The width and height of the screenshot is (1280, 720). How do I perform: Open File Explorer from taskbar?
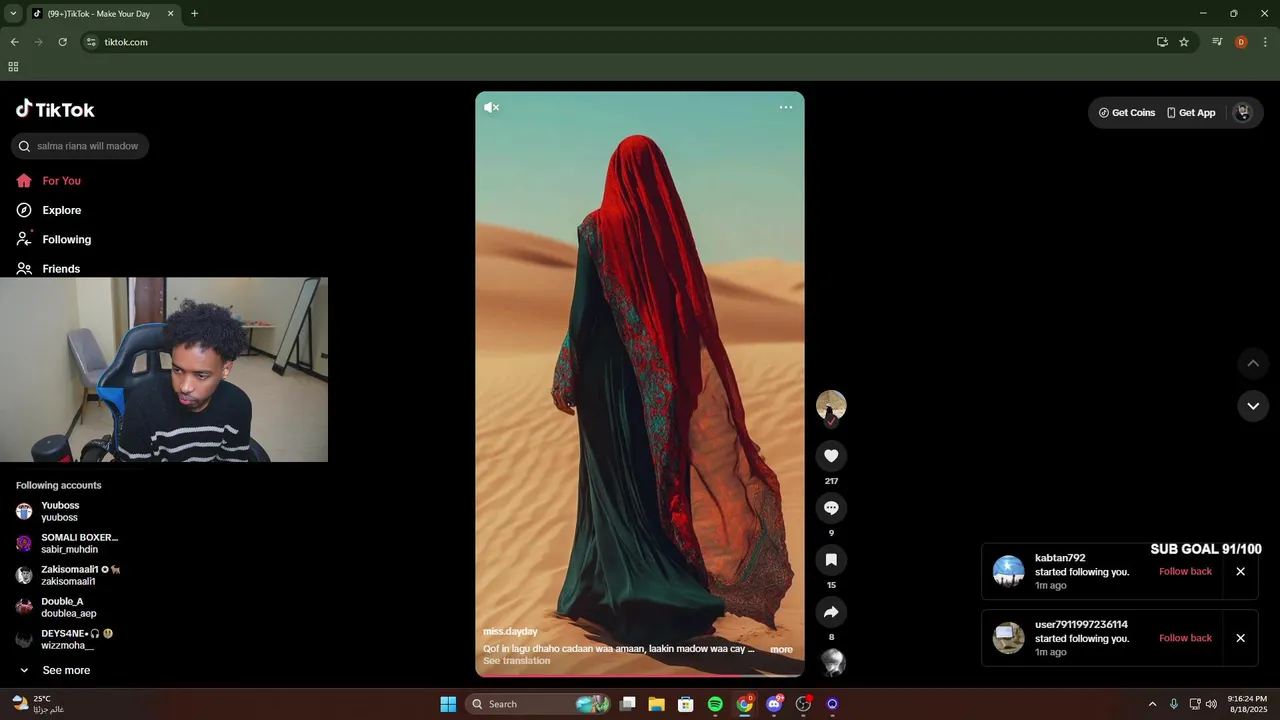tap(657, 704)
